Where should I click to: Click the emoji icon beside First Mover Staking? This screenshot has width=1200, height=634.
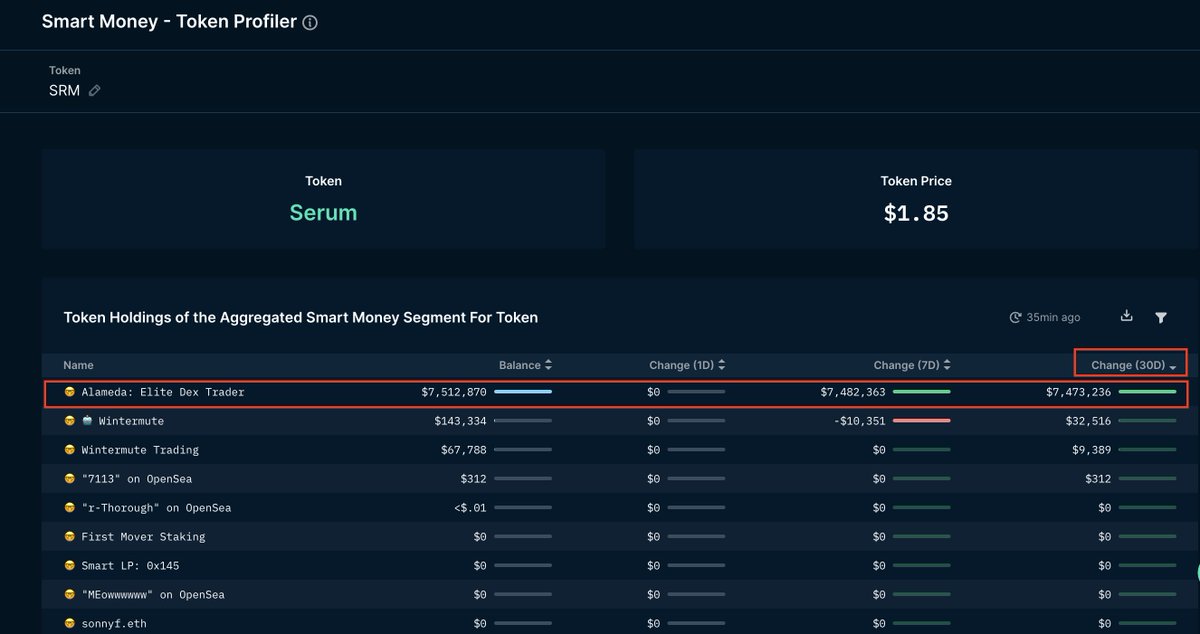point(70,537)
